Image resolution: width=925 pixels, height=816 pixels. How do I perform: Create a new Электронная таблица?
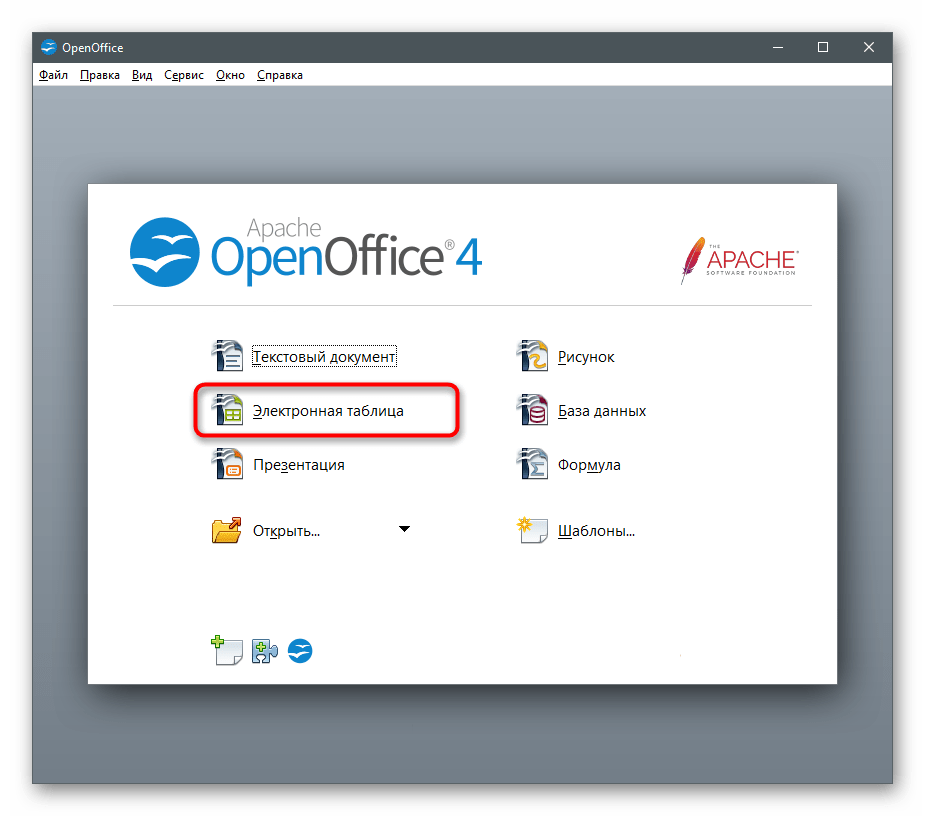click(x=328, y=411)
